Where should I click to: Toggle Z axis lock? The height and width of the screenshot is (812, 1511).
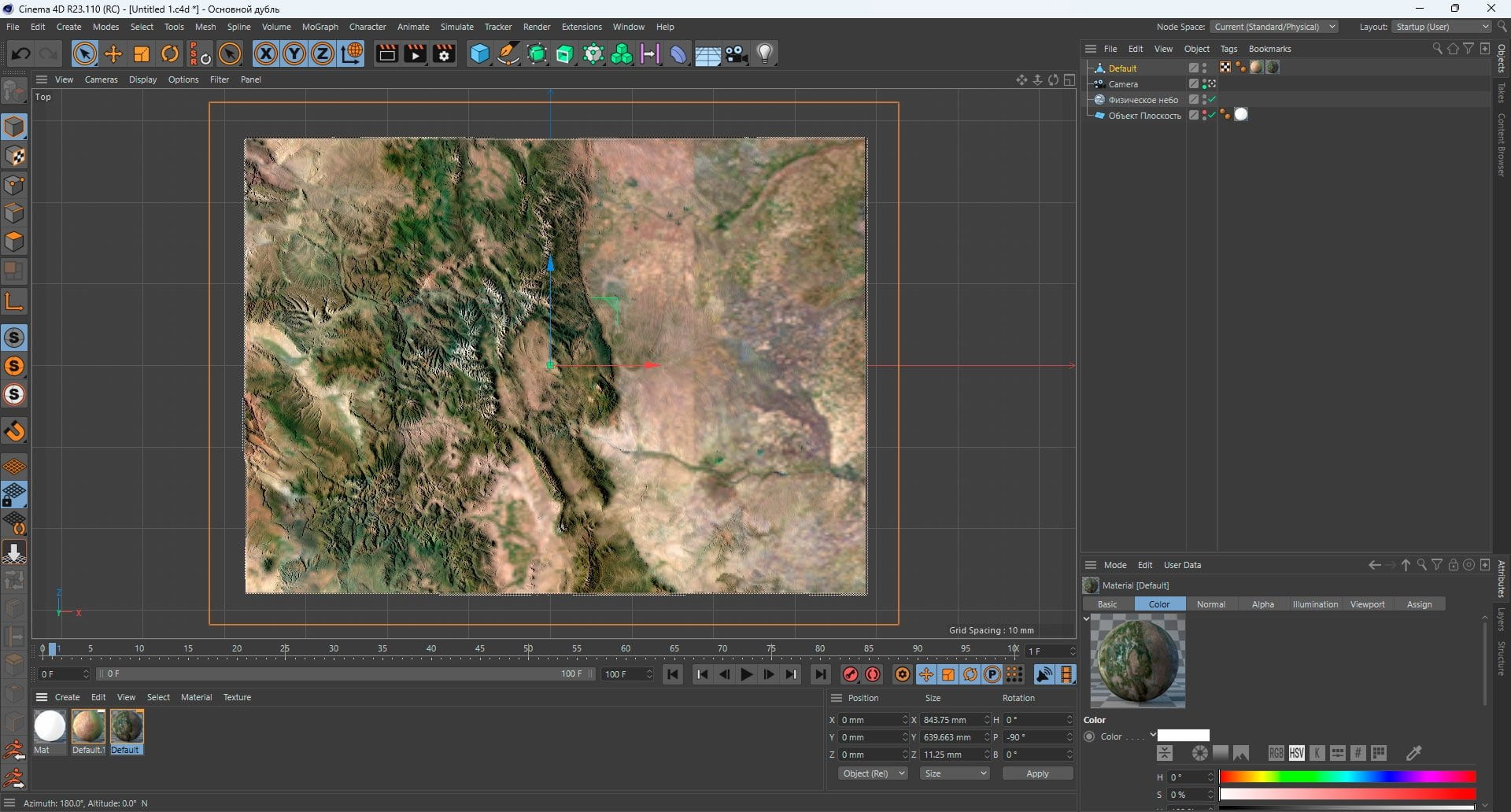323,54
